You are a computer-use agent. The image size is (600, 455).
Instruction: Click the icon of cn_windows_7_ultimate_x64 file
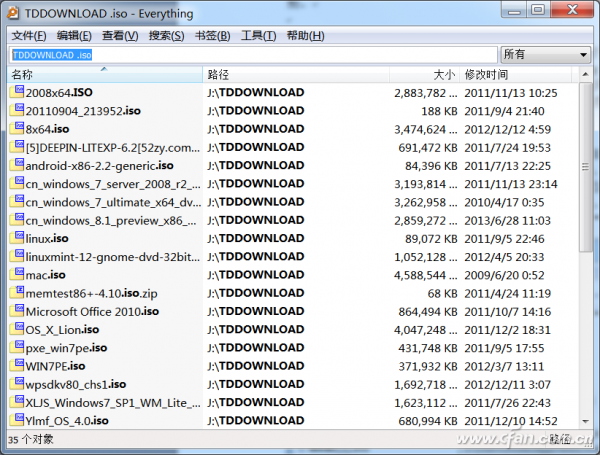[x=17, y=201]
